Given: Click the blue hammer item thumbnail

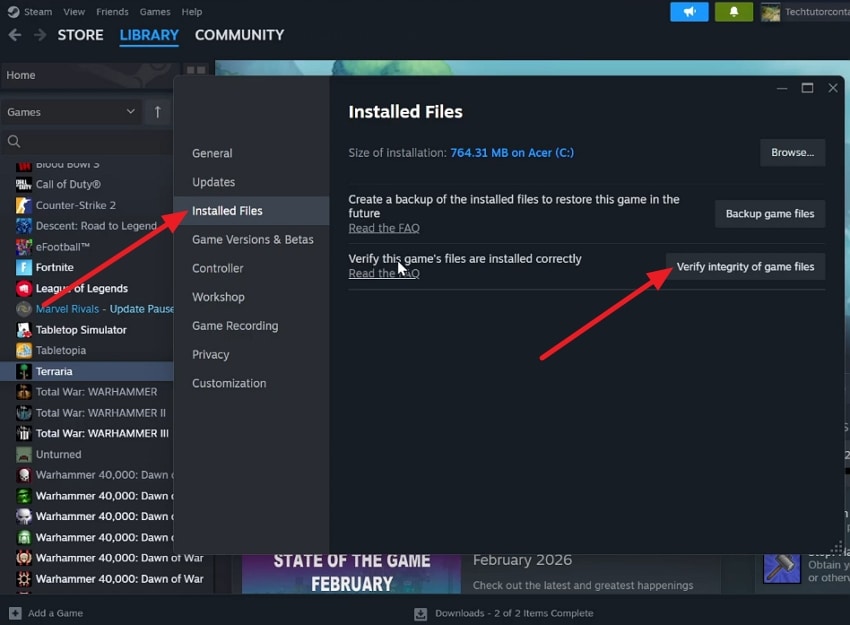Looking at the screenshot, I should point(782,568).
